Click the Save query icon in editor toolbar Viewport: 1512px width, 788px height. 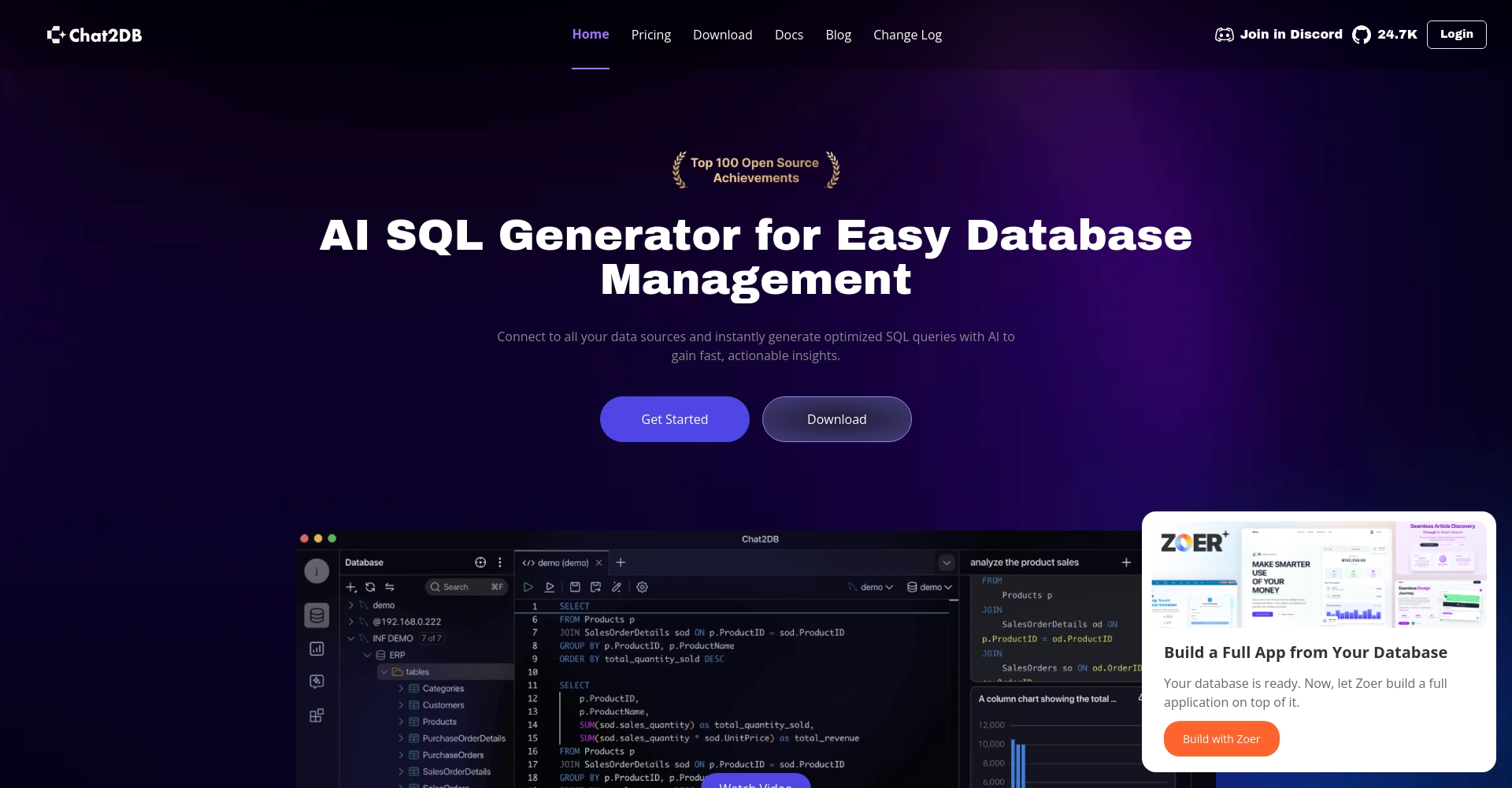coord(575,587)
